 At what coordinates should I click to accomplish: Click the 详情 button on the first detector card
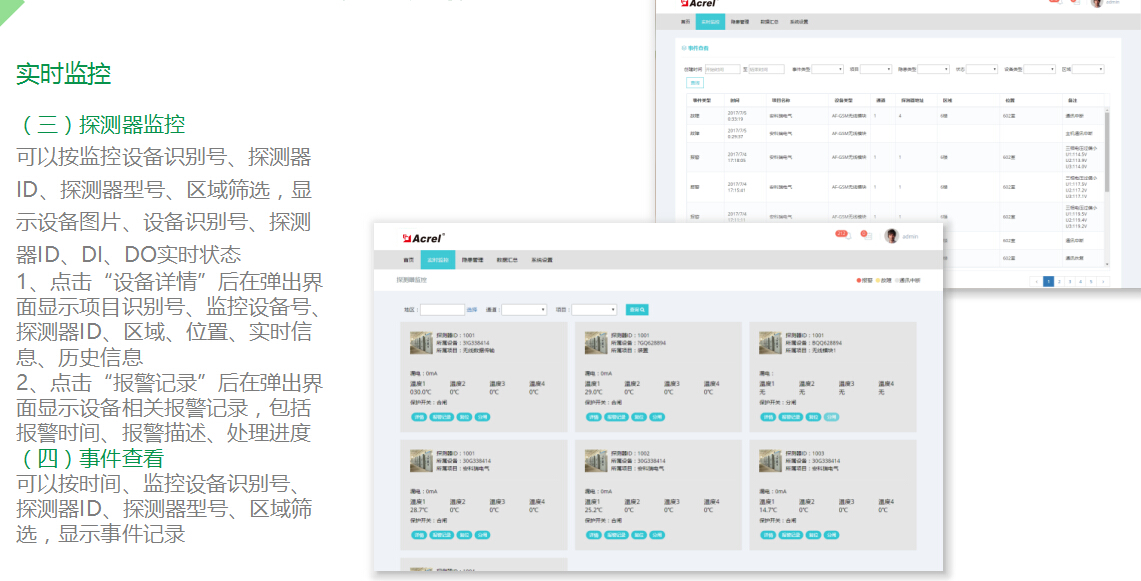click(418, 416)
